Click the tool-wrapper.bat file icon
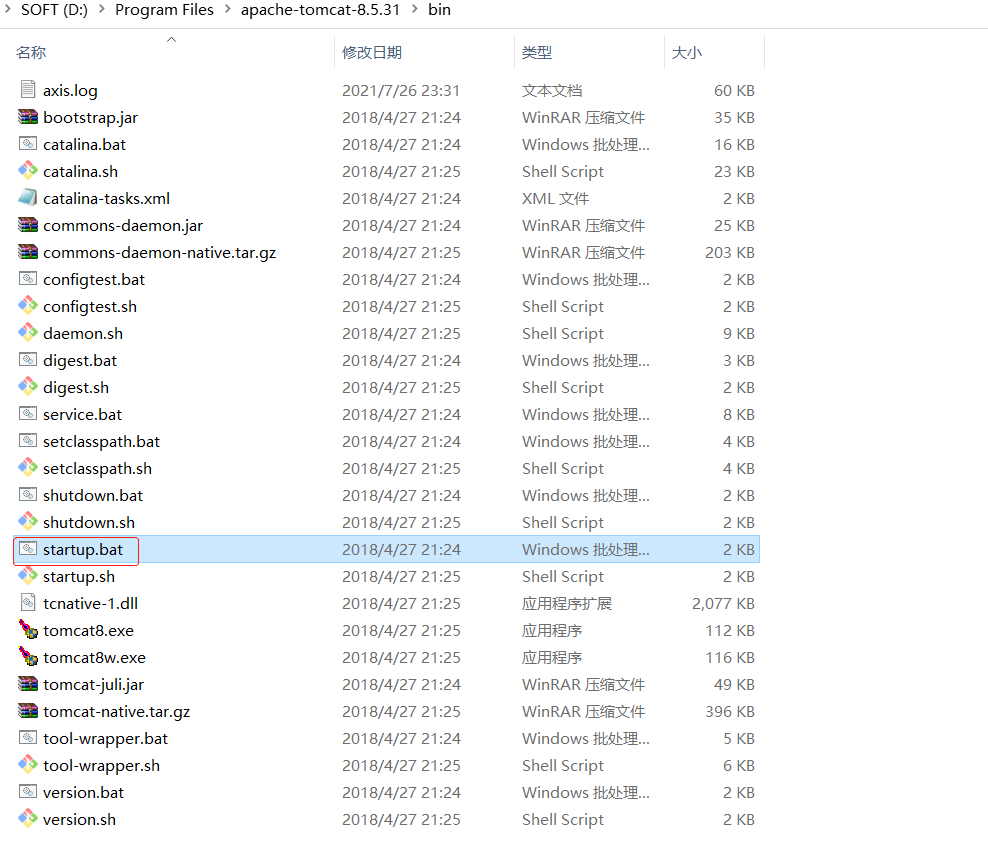Viewport: 988px width, 865px height. point(28,737)
